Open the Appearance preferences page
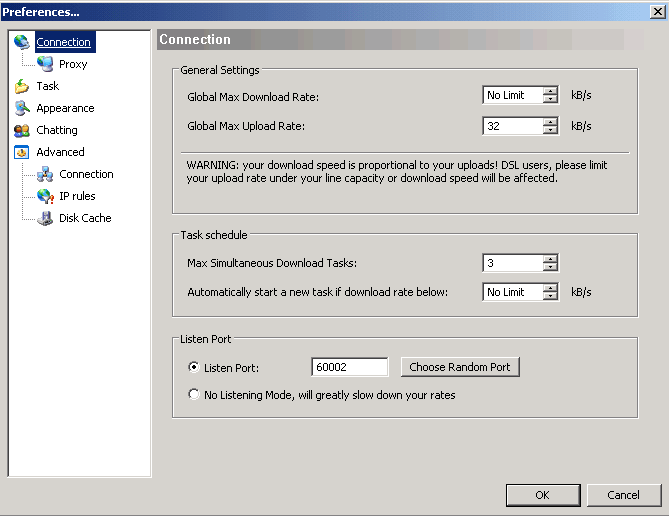Screen dimensions: 669x516 click(65, 108)
